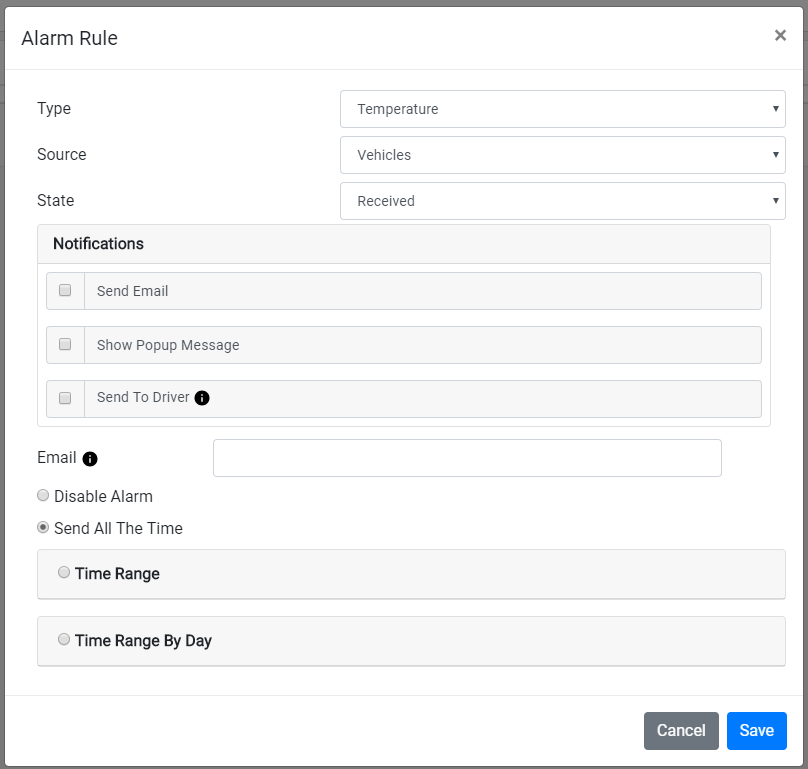Open the State dropdown showing Received

[x=563, y=200]
